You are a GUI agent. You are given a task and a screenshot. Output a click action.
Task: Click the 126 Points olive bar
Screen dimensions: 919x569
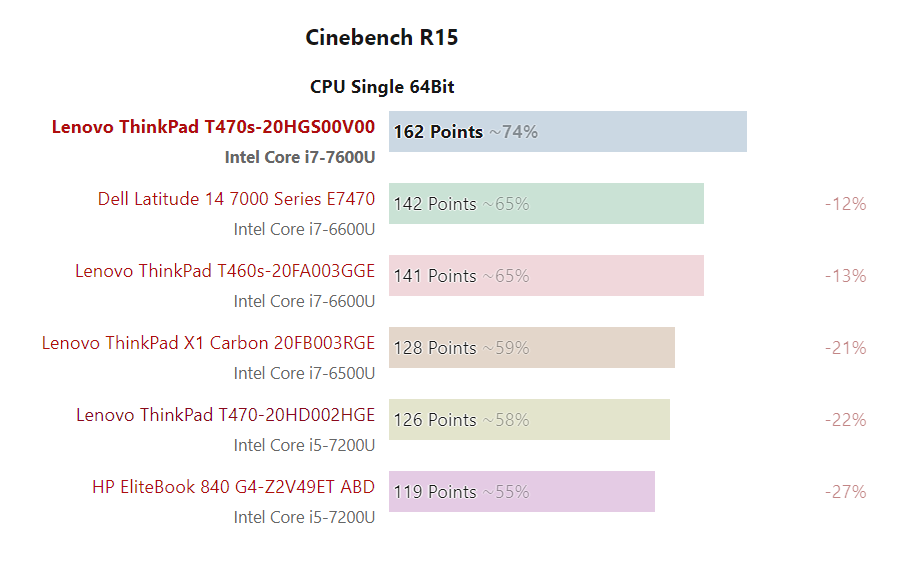529,420
